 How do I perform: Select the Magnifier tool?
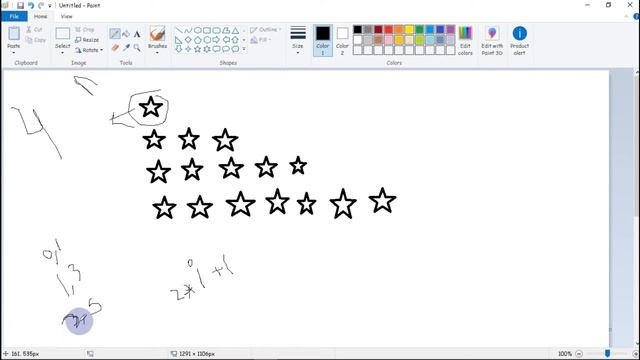click(137, 48)
